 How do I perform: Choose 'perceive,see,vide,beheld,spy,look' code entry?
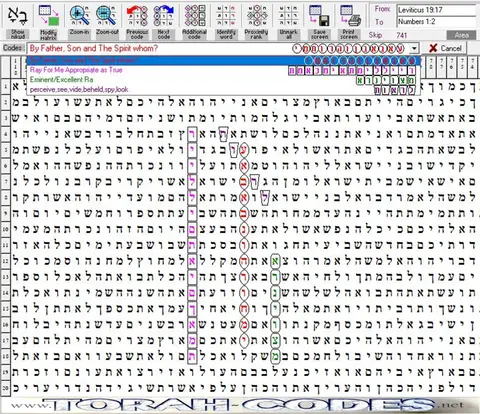tap(223, 90)
